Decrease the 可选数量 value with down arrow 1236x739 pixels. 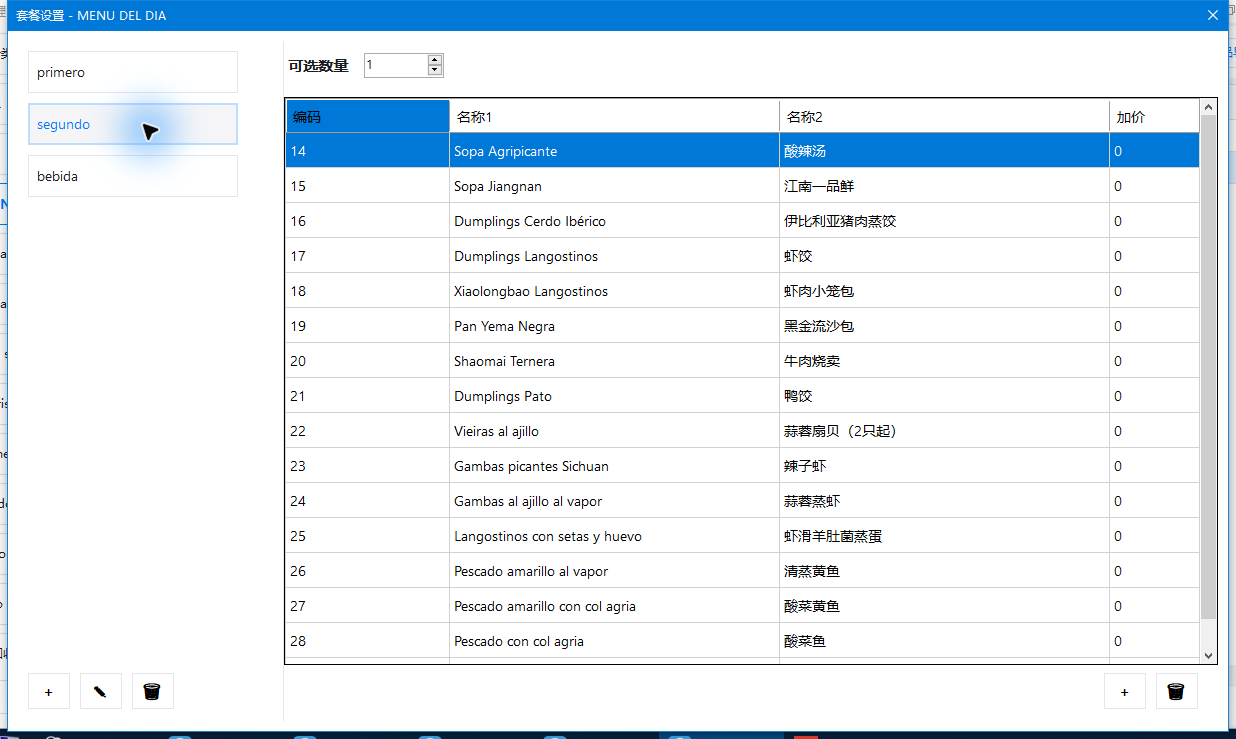[x=435, y=71]
